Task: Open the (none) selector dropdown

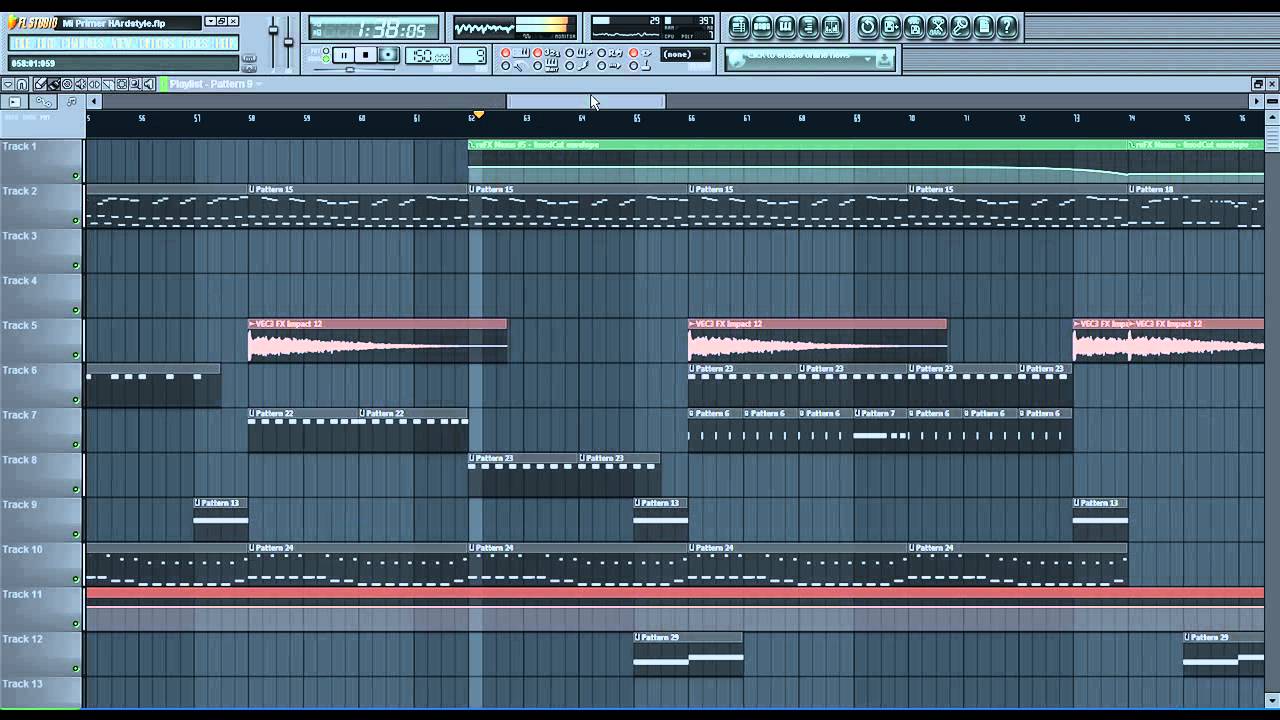Action: [x=684, y=54]
